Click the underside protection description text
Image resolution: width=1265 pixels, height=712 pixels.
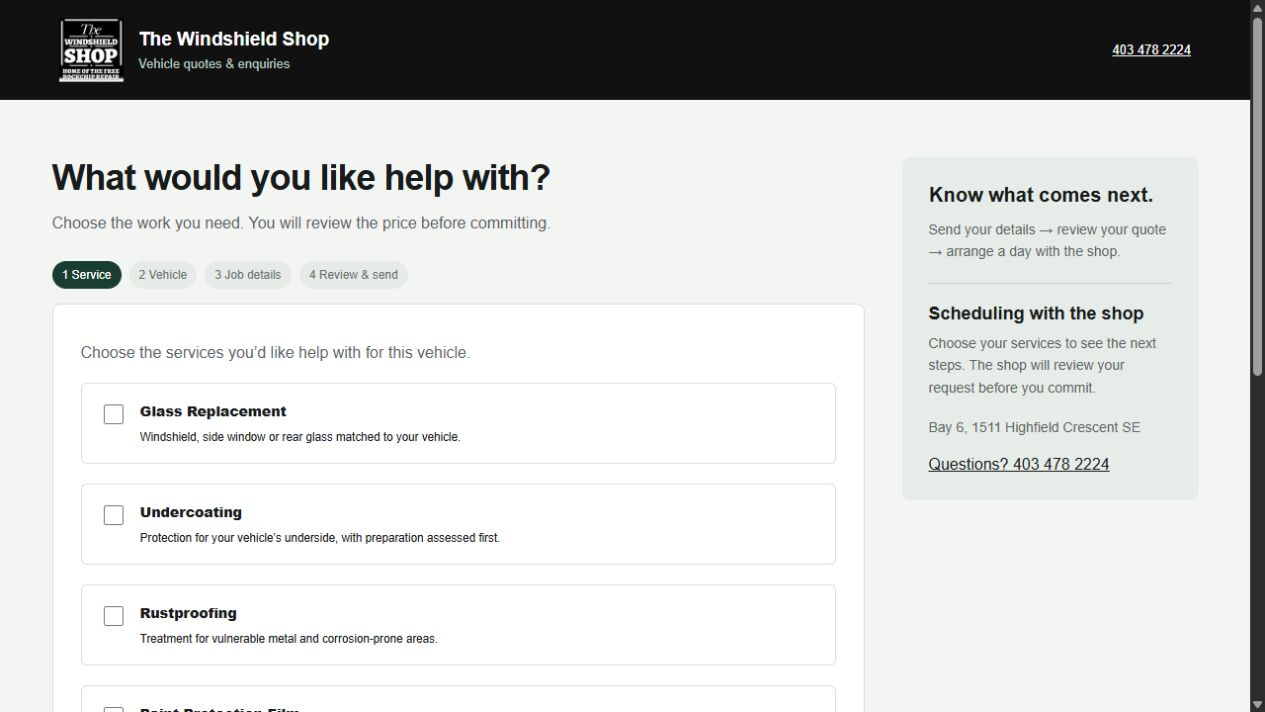(x=320, y=538)
